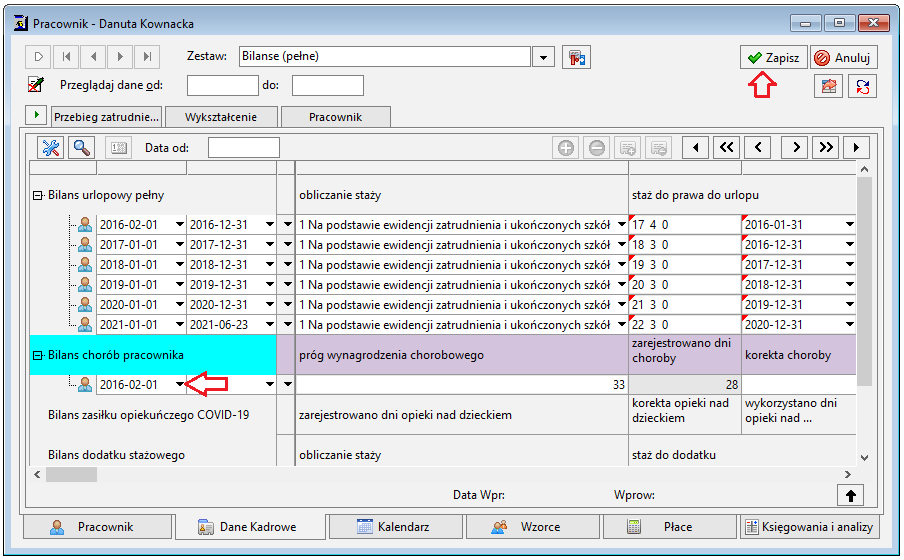The image size is (904, 560).
Task: Open the Pracownik top tab
Action: (x=336, y=117)
